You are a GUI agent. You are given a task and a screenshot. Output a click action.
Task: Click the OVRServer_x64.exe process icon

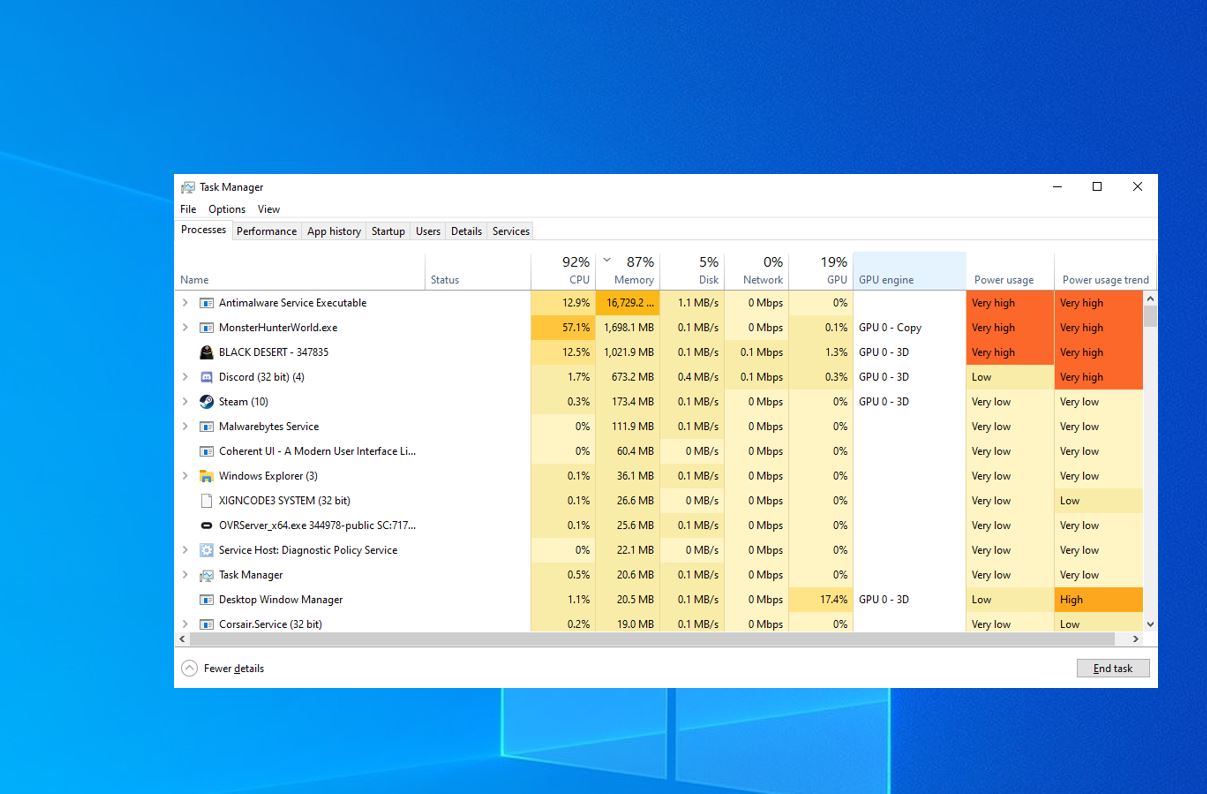206,525
